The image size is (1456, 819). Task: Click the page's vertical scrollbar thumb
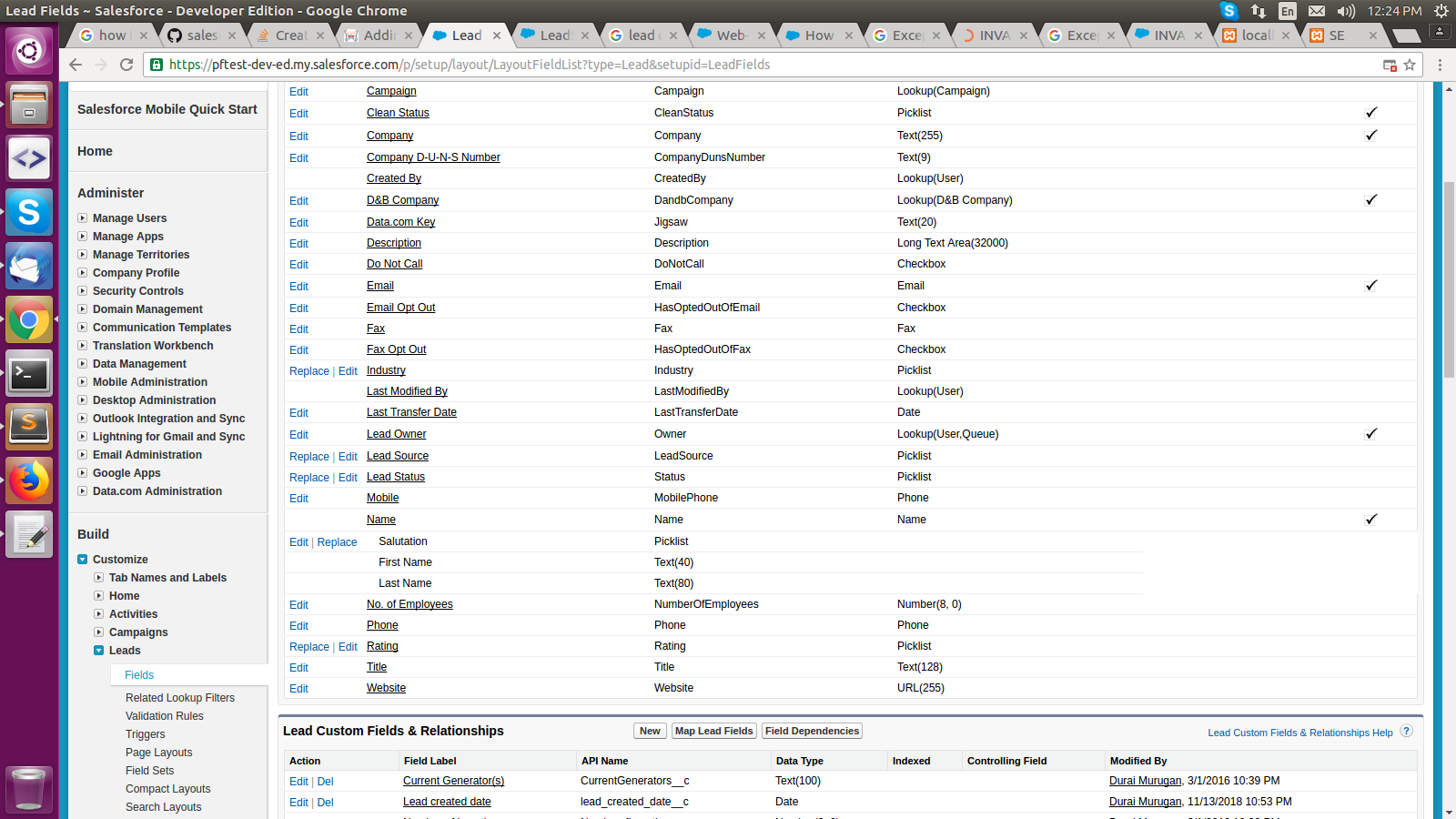point(1449,279)
